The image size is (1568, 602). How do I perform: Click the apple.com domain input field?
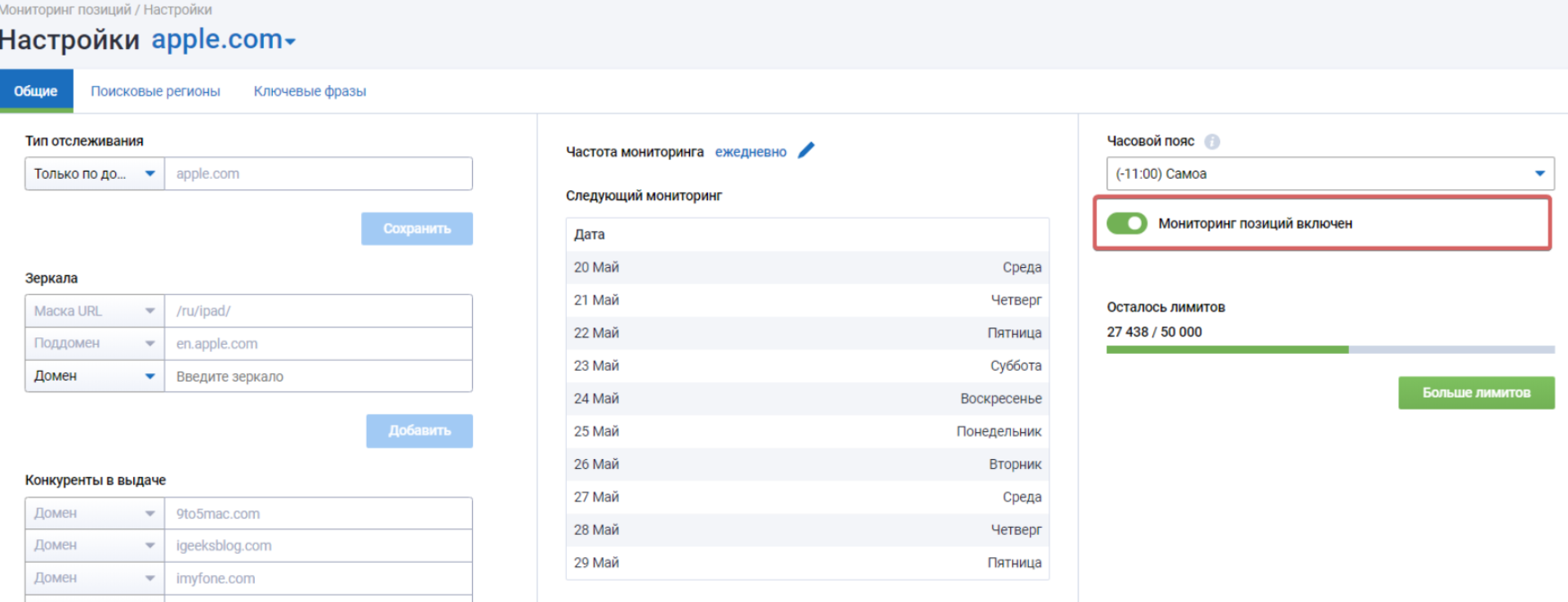(x=318, y=174)
